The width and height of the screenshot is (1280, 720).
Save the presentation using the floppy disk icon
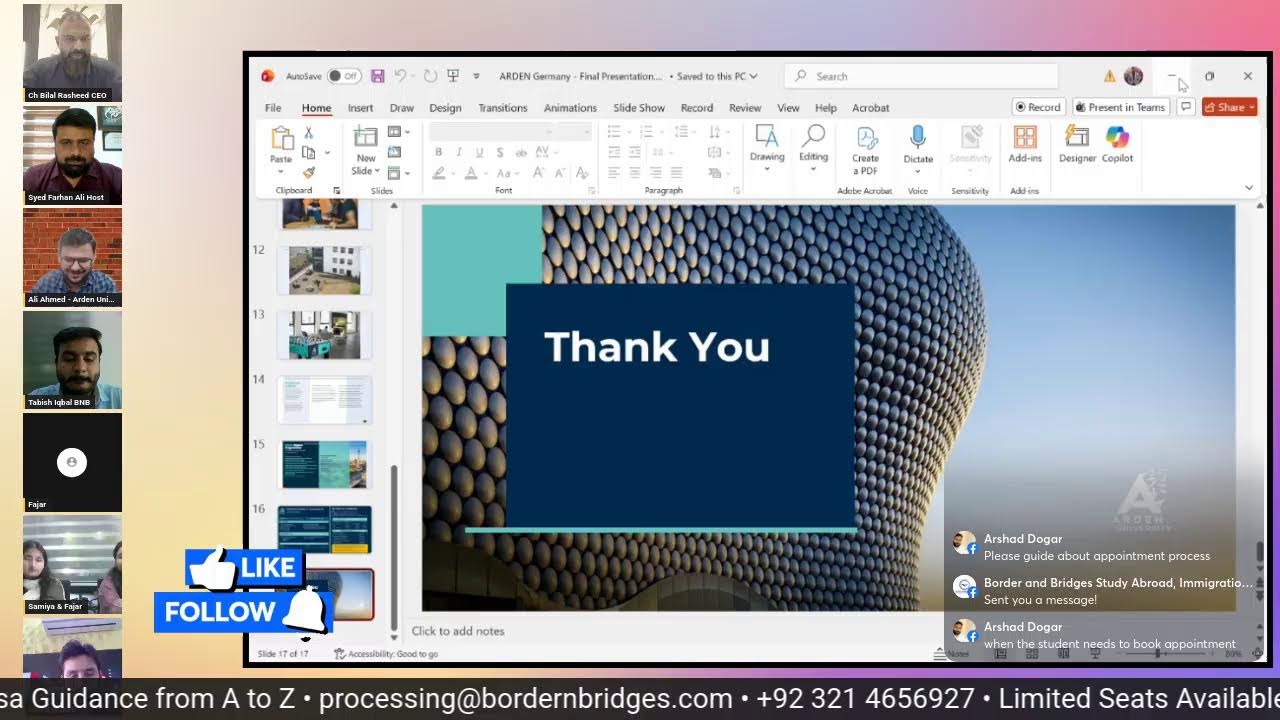tap(377, 76)
